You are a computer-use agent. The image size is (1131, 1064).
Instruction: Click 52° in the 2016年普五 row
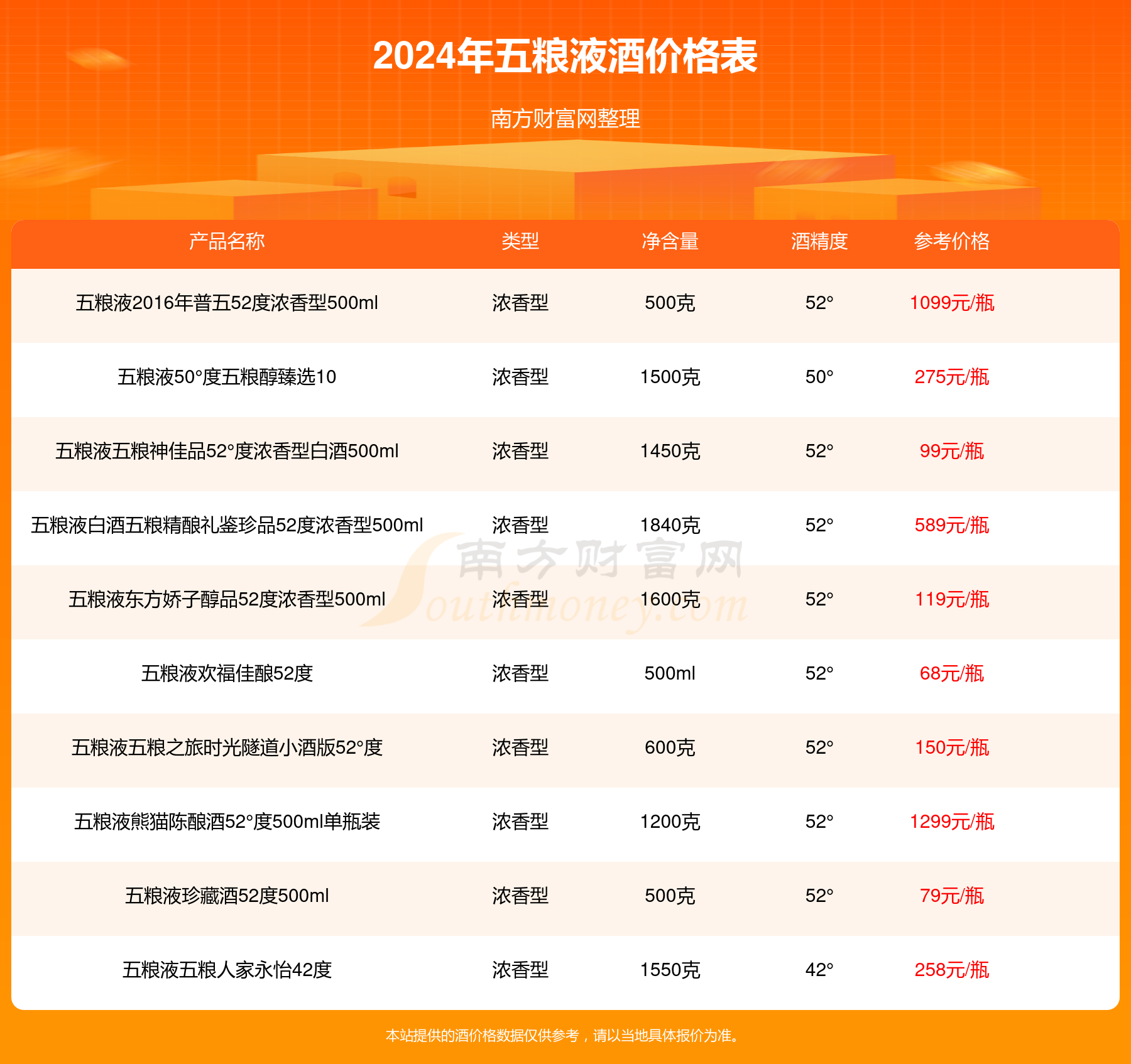(819, 303)
